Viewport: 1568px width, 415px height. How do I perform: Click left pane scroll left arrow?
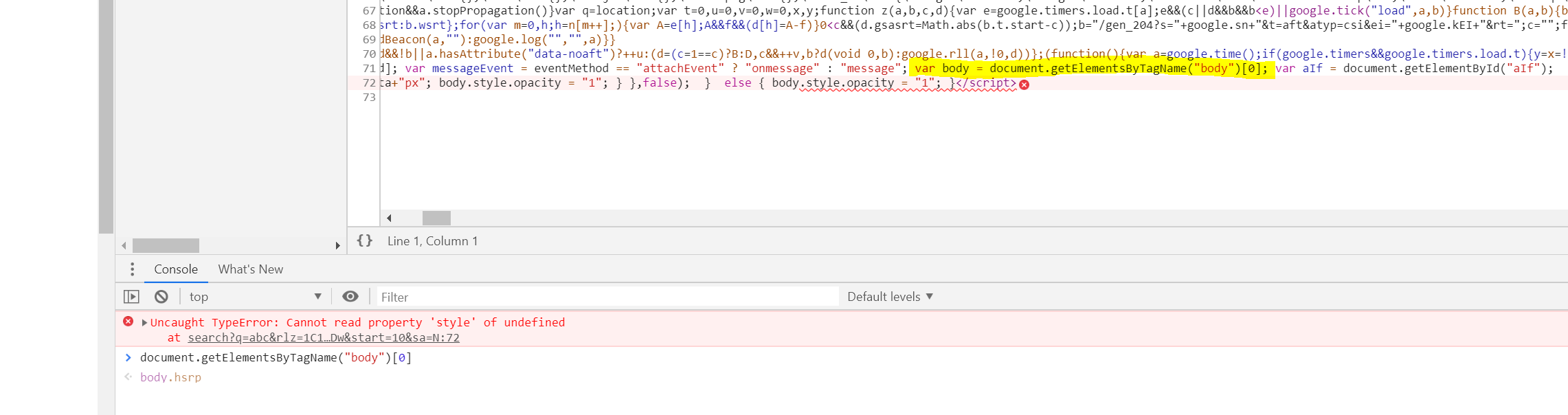124,245
